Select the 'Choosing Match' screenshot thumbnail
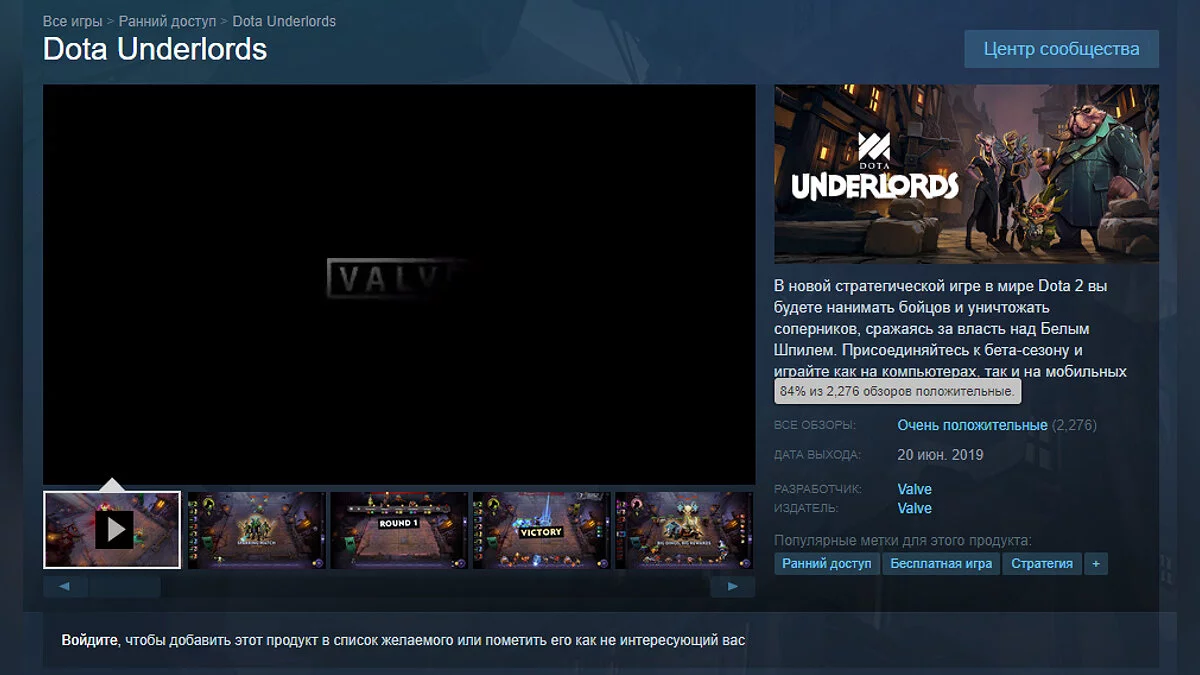The image size is (1200, 675). (x=257, y=530)
